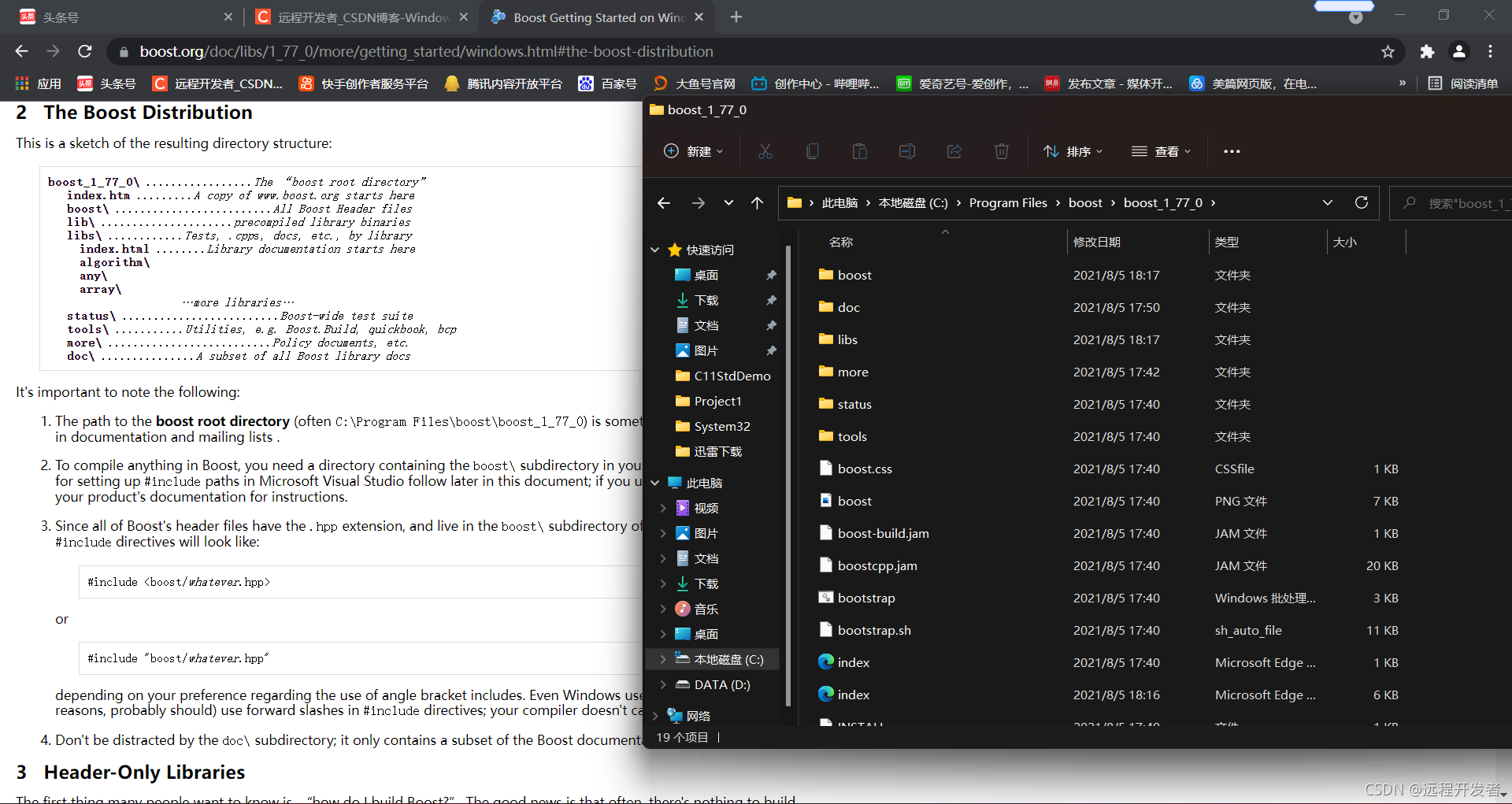Open the 腾讯内容开放平台 bookmark
The width and height of the screenshot is (1512, 804).
(x=504, y=83)
